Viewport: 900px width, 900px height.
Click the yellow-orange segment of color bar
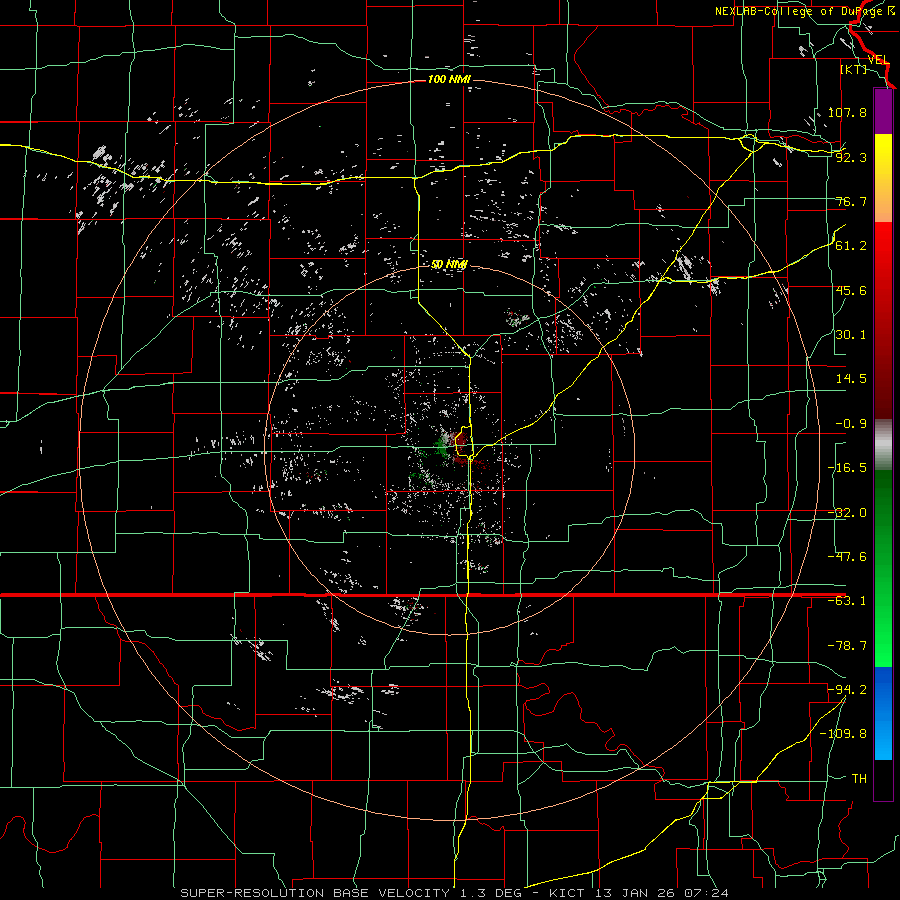883,178
